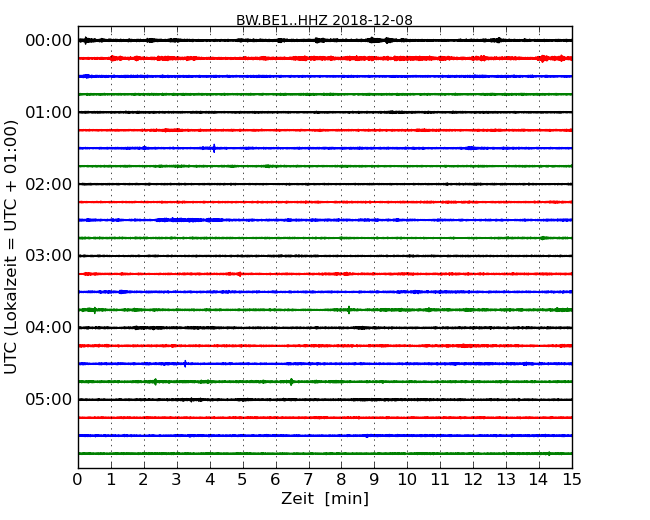The image size is (650, 520).
Task: Click x-axis tick label 4
Action: (x=210, y=480)
